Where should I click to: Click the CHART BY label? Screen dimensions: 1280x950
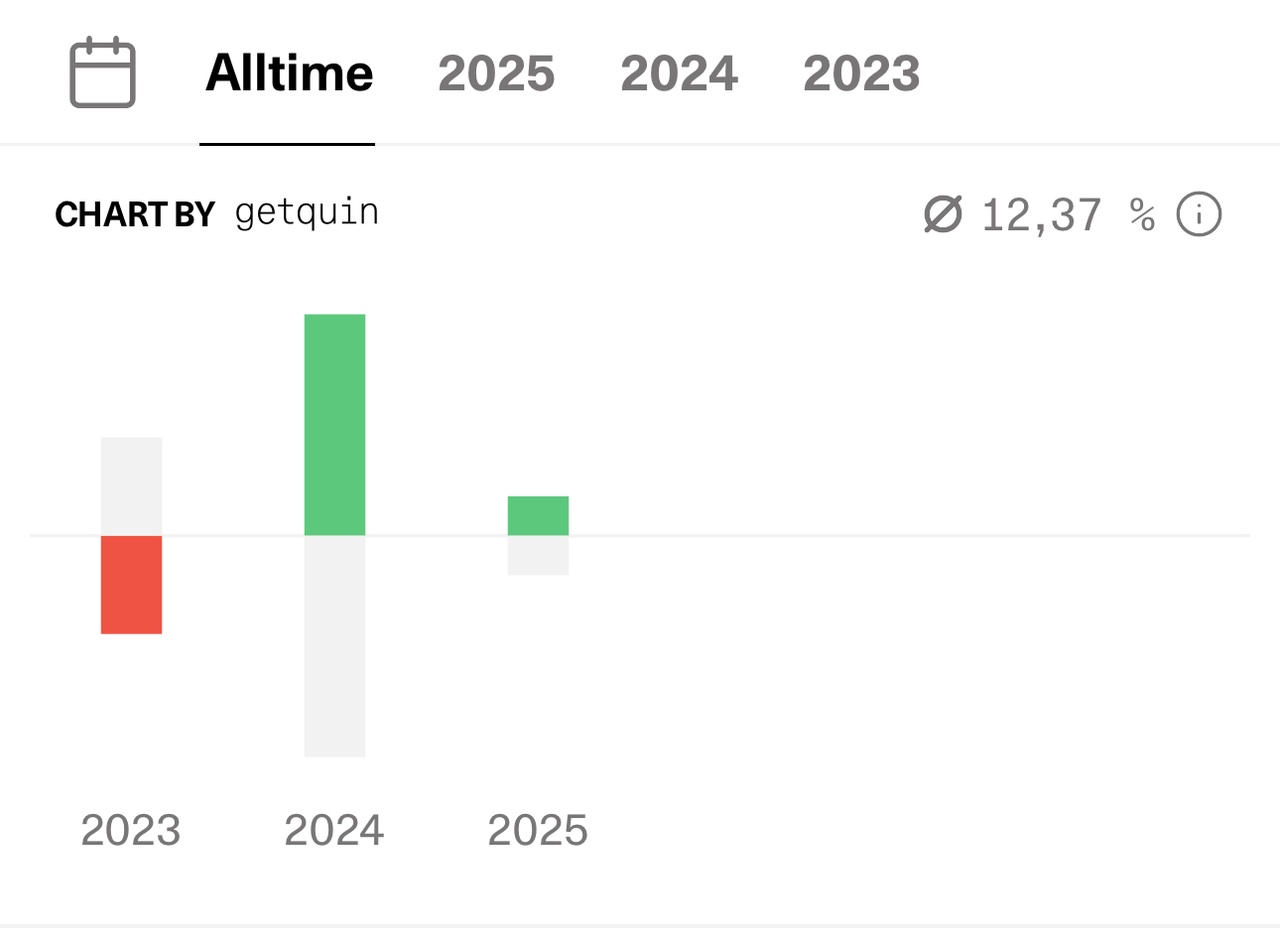click(135, 214)
